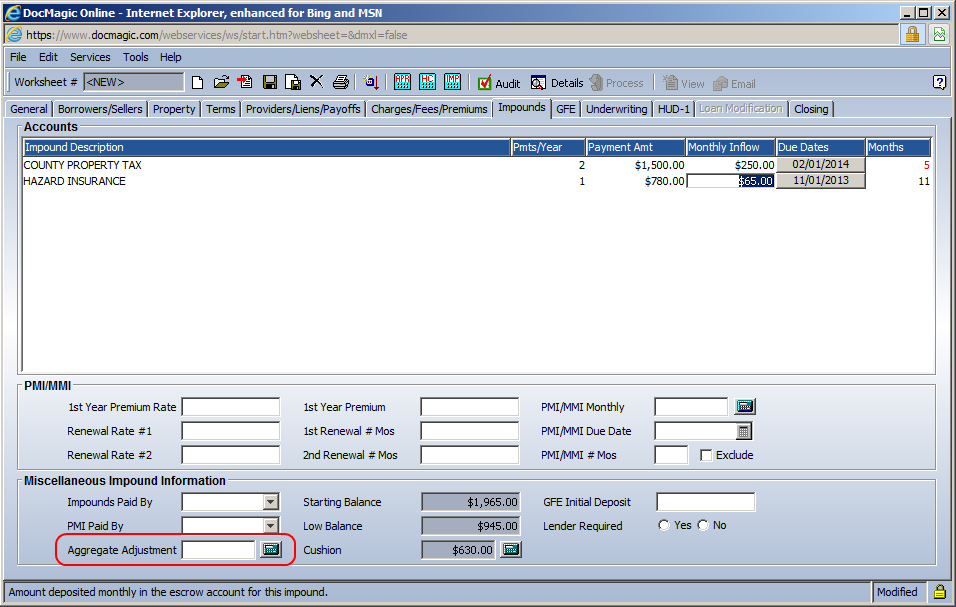
Task: Open the File menu
Action: (18, 57)
